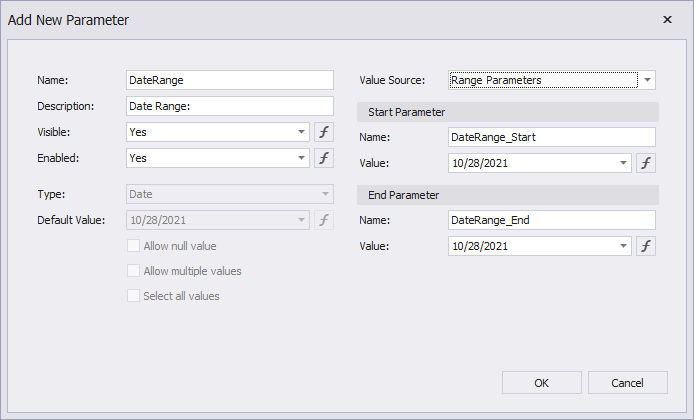Close the Add New Parameter dialog
Screen dimensions: 694x420
[x=667, y=19]
